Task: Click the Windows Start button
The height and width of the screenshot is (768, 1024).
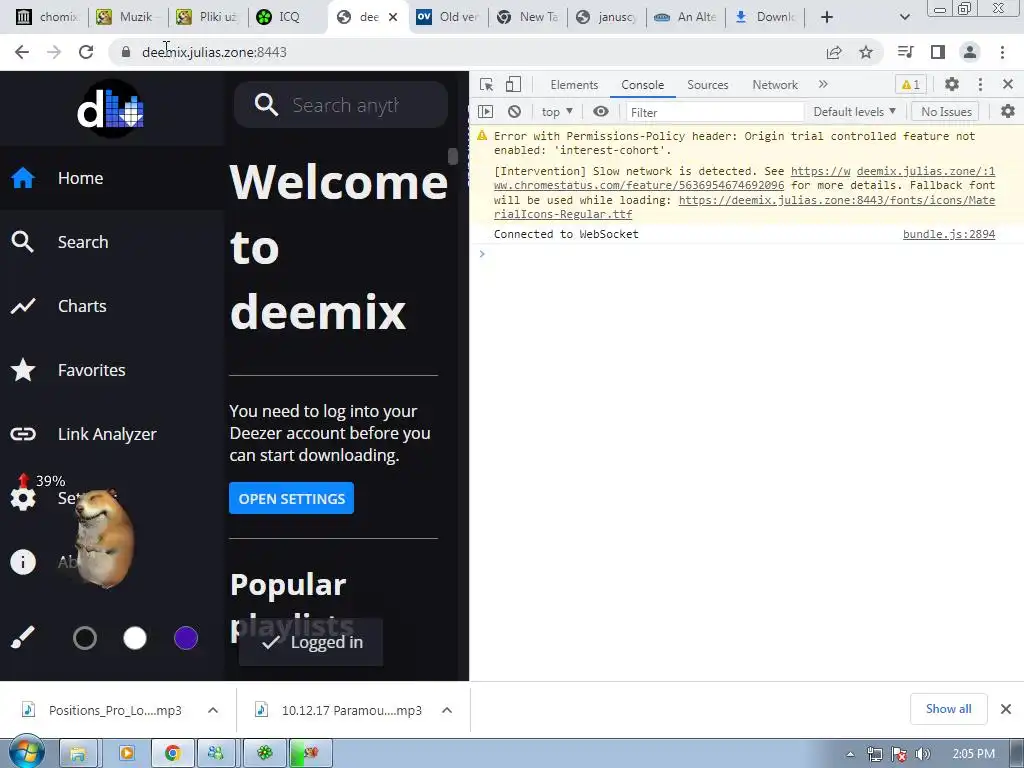Action: tap(25, 752)
